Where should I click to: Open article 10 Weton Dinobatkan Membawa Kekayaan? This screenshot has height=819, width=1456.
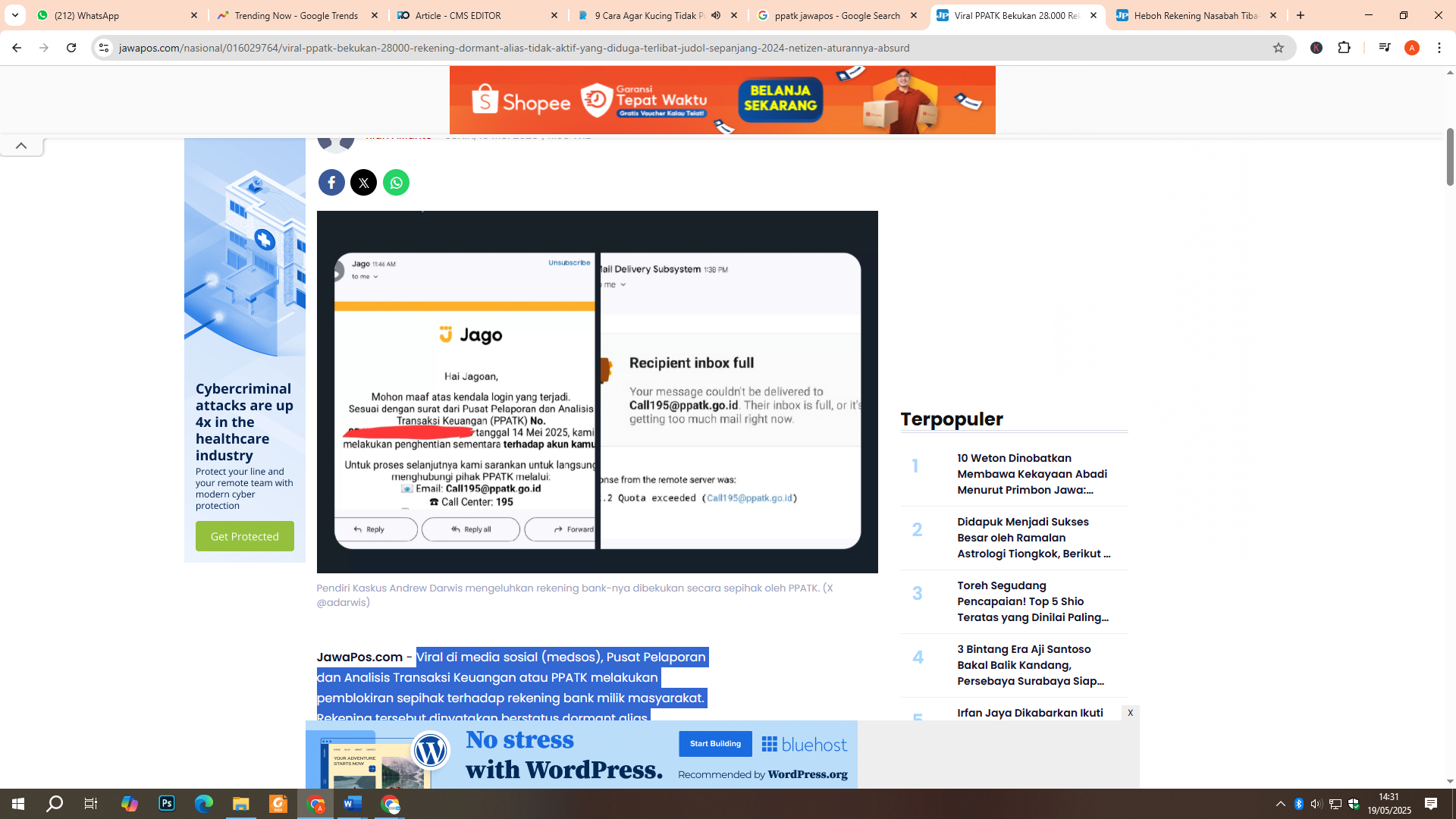click(1032, 474)
